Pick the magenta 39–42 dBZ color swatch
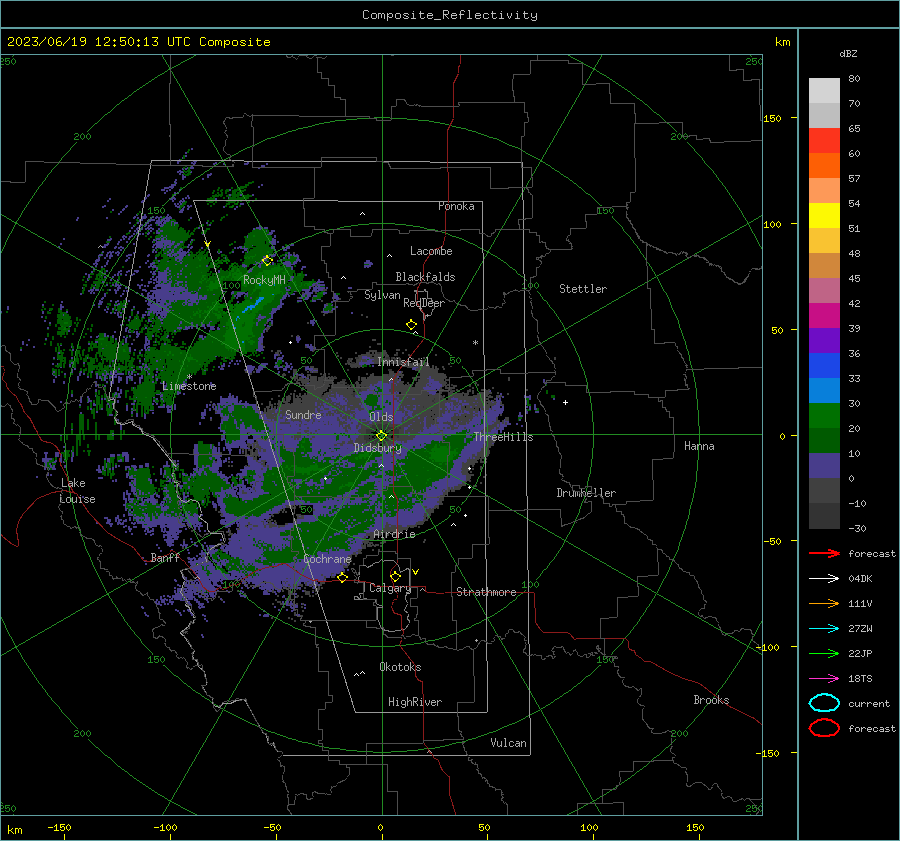Screen dimensions: 900x841 [x=824, y=316]
